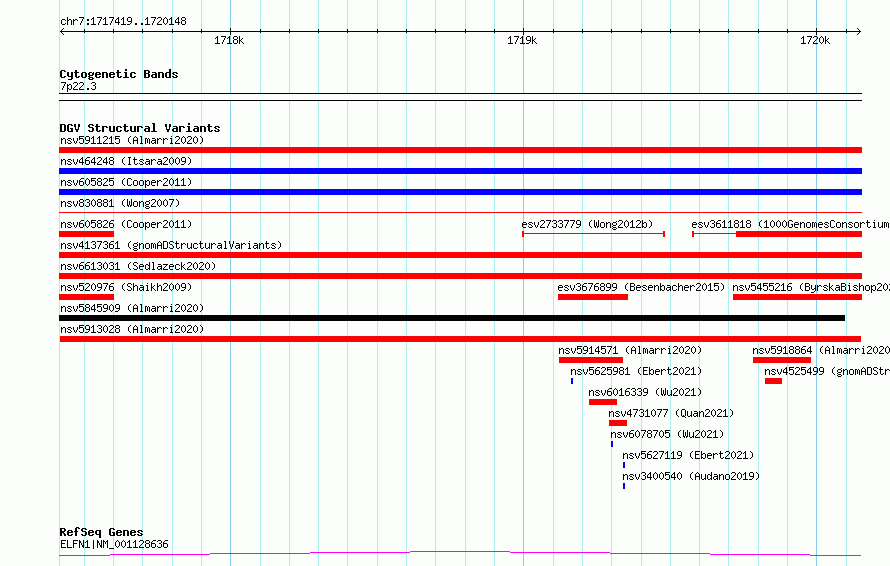This screenshot has height=566, width=890.
Task: Click the nsv5913028 (Almarri2020) label
Action: (x=132, y=329)
